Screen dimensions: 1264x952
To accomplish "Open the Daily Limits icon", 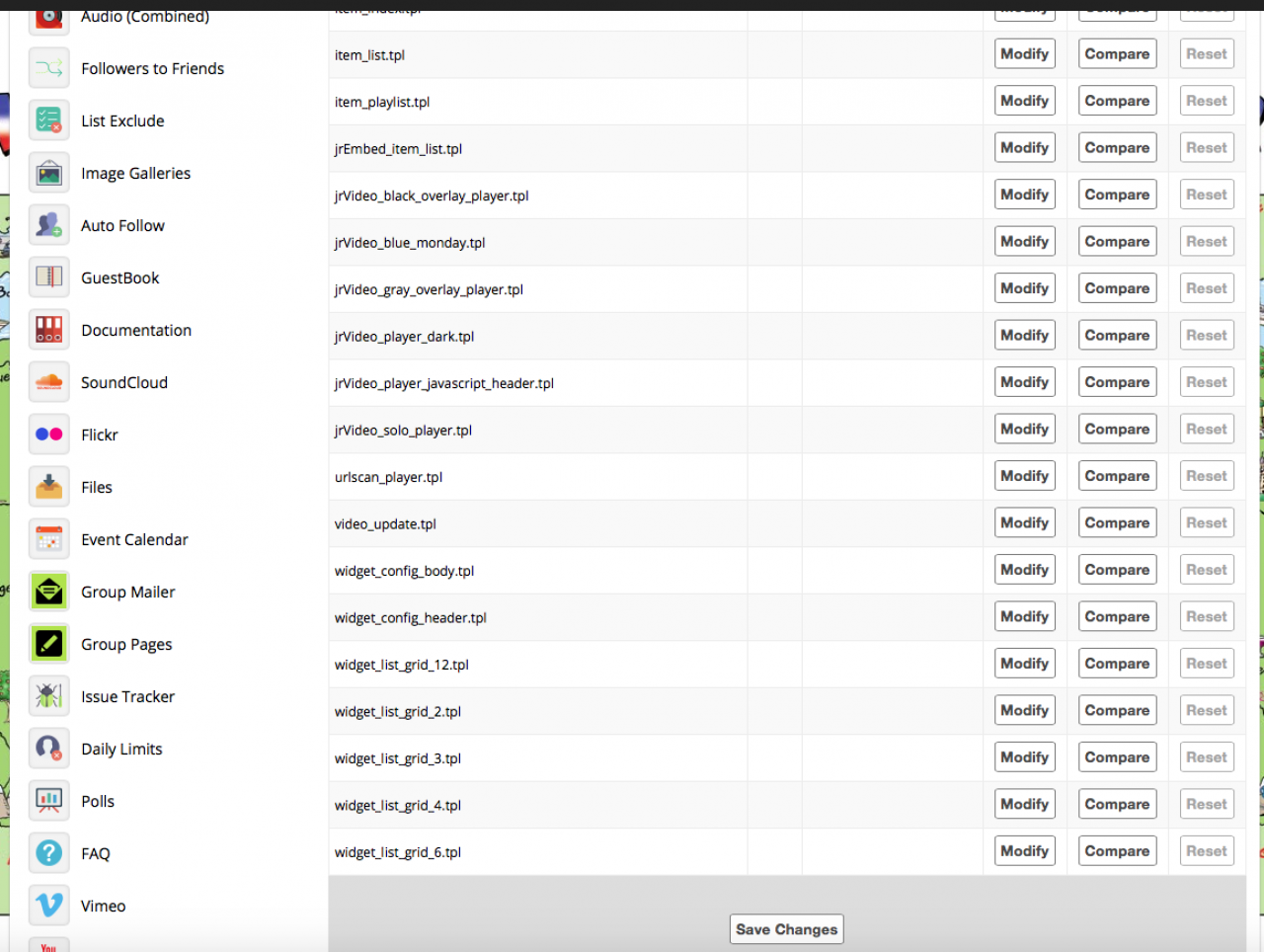I will tap(49, 749).
